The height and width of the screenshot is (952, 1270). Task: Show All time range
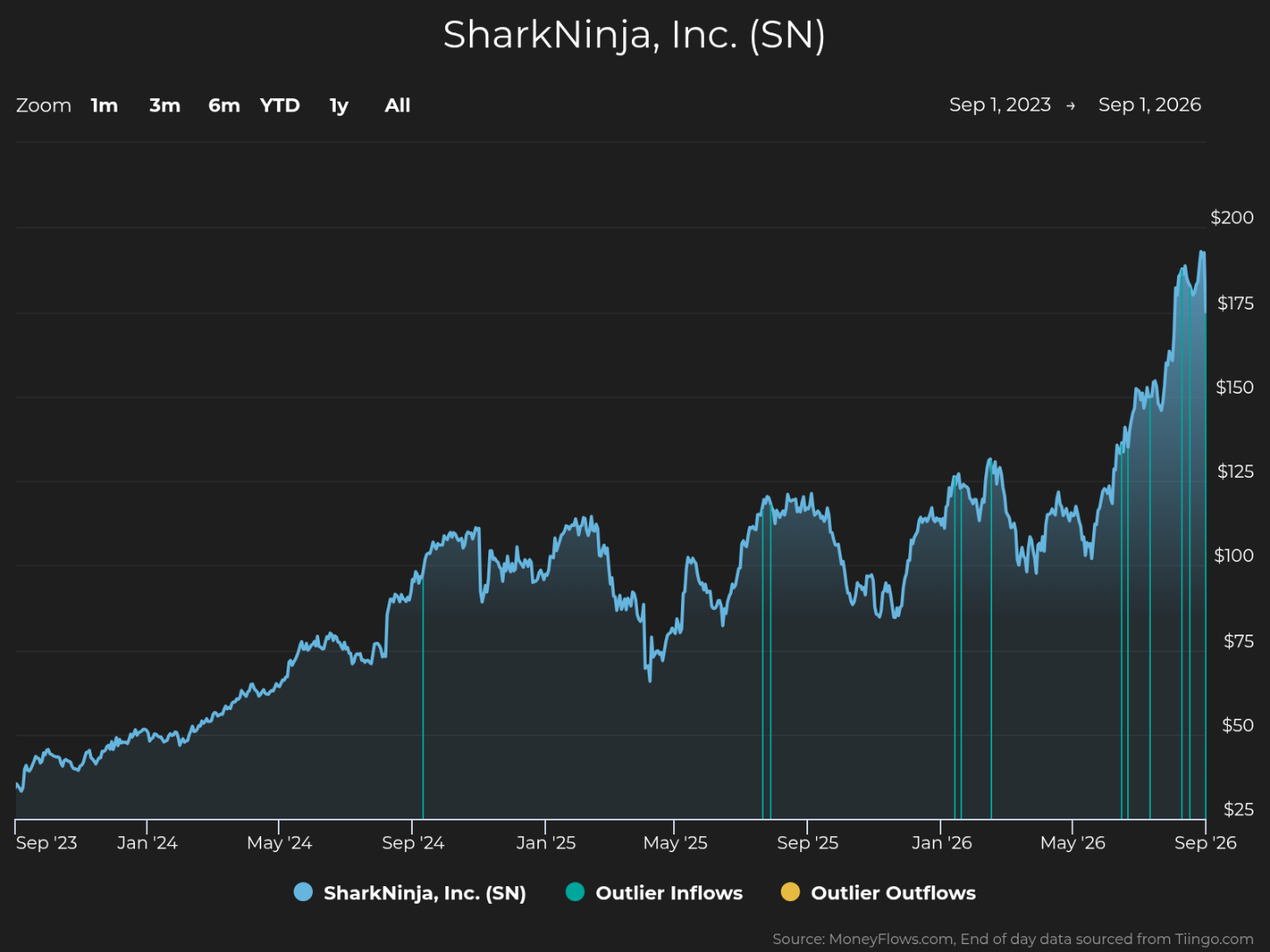pyautogui.click(x=398, y=105)
